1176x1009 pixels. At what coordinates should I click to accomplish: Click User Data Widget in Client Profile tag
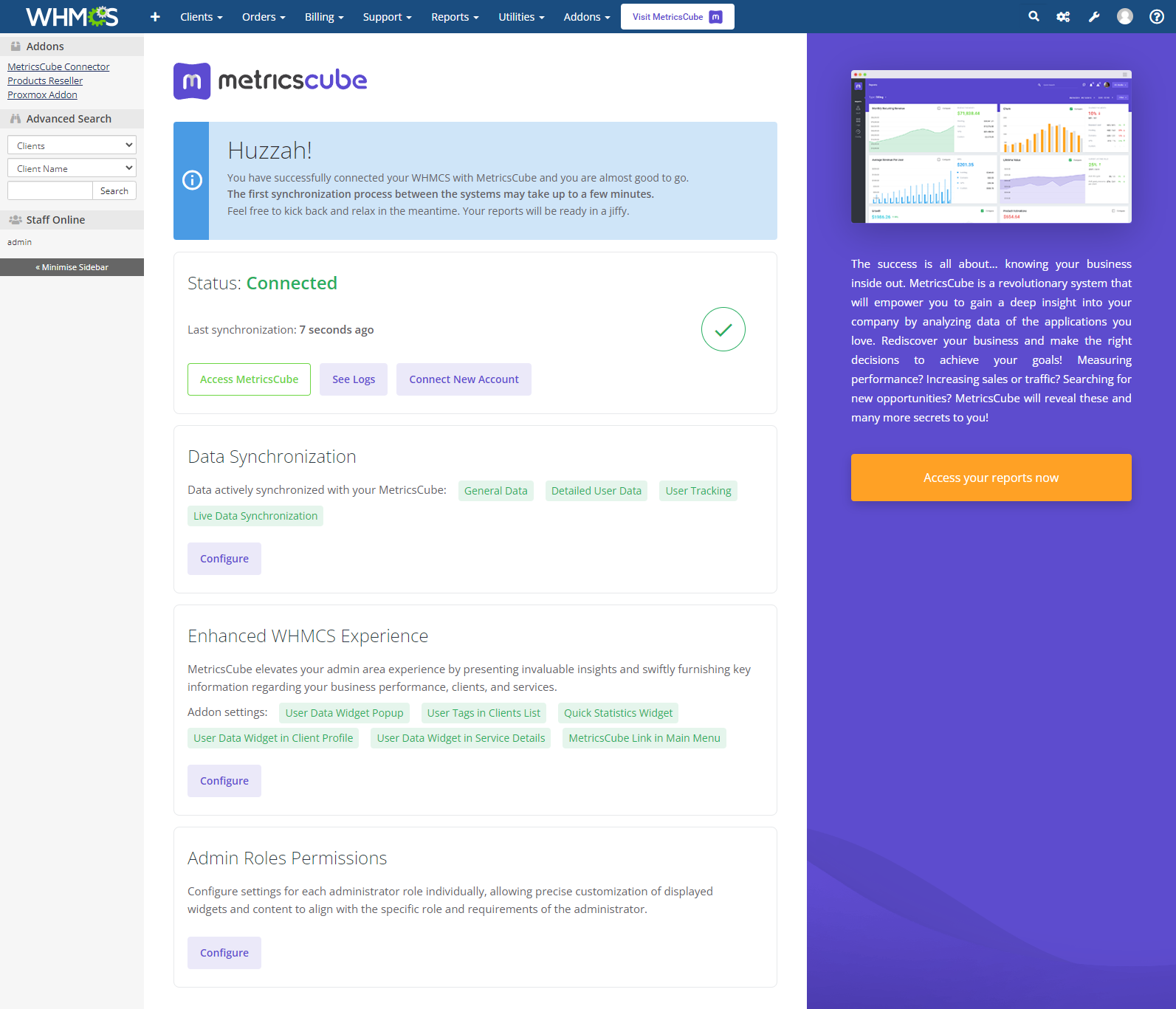pos(273,738)
